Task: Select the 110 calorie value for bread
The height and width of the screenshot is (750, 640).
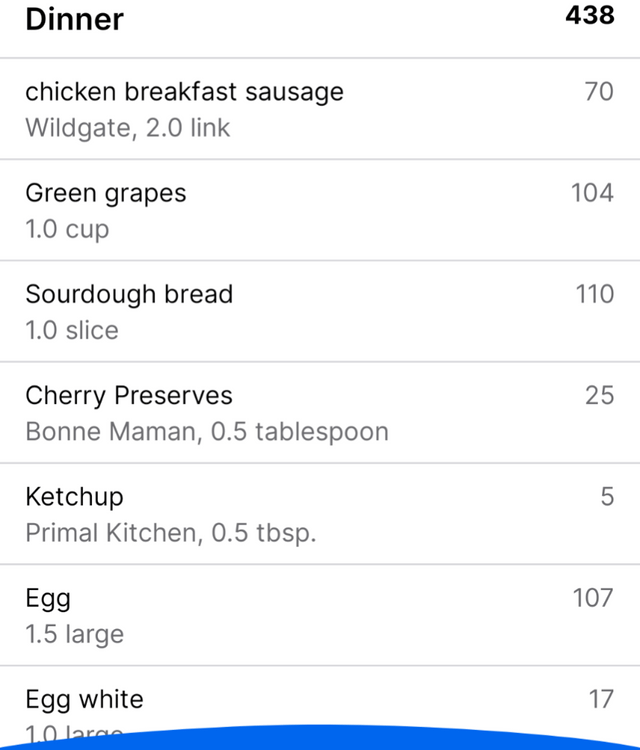Action: coord(595,294)
